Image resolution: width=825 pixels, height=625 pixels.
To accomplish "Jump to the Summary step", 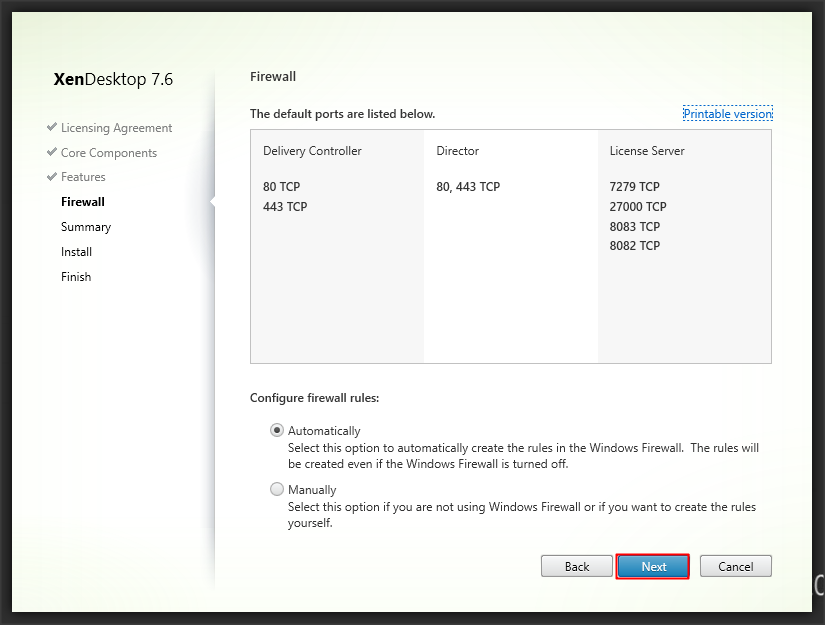I will (x=85, y=227).
